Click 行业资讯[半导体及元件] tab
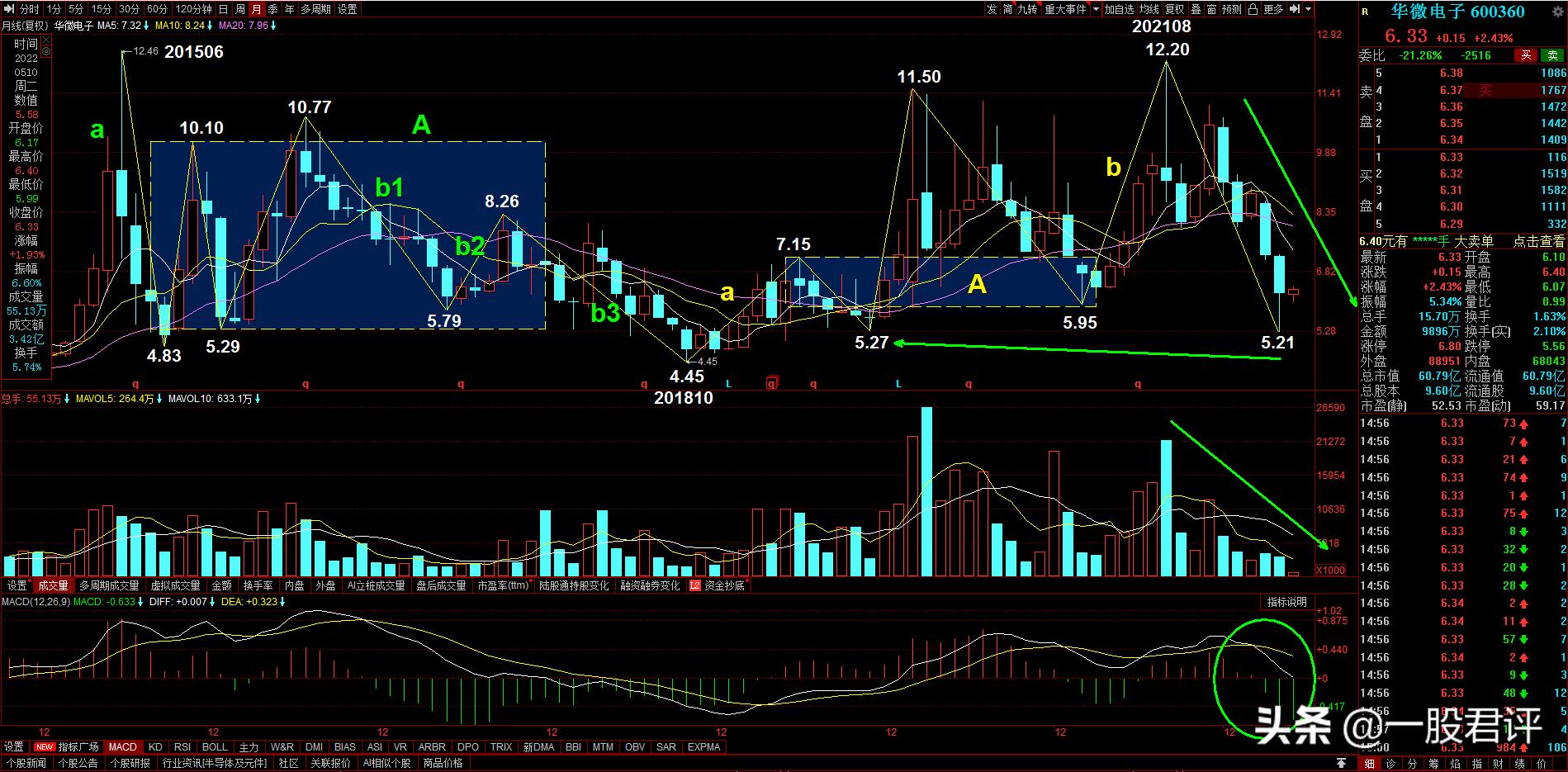The image size is (1568, 772). click(215, 764)
